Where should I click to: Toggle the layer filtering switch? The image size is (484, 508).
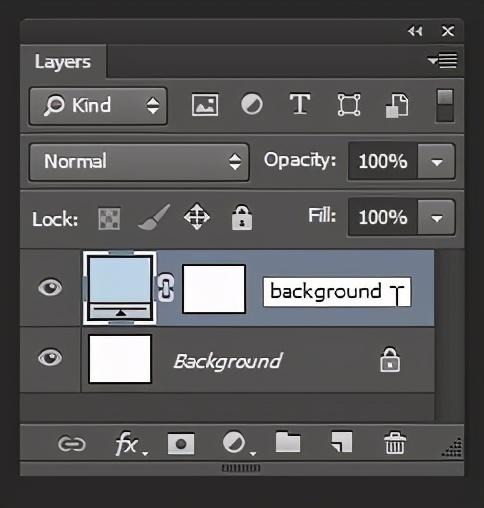click(445, 105)
